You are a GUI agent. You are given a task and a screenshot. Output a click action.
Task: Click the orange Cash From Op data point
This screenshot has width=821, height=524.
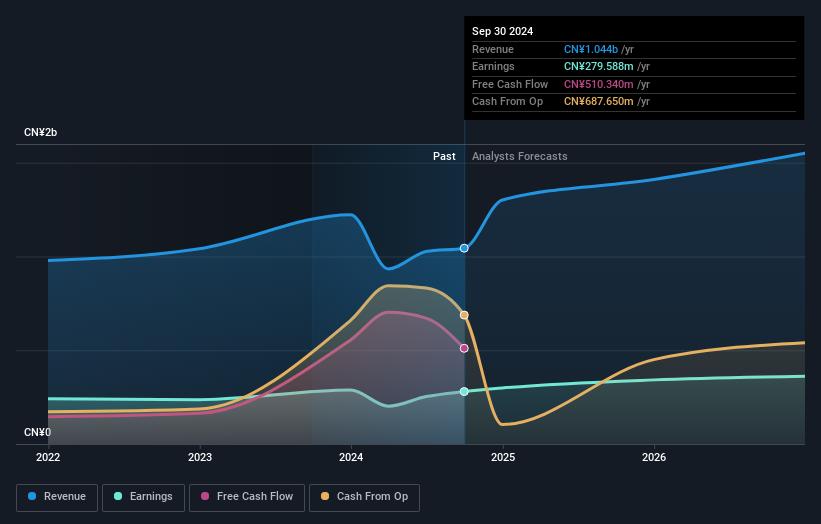(464, 315)
